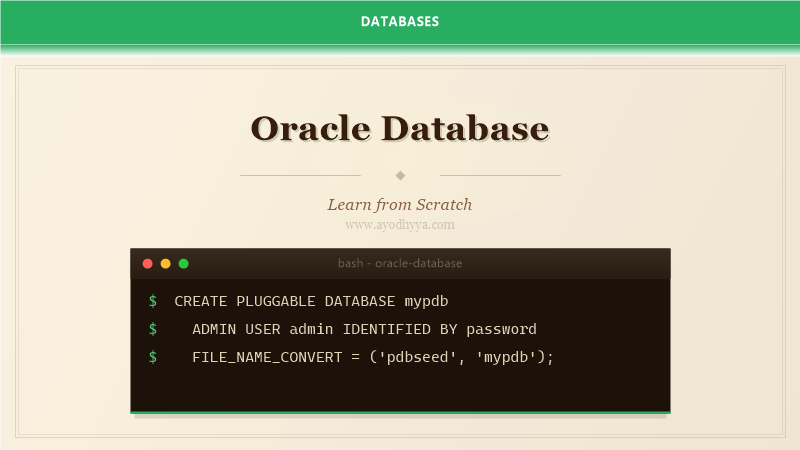
Task: Click the ADMIN USER admin IDENTIFIED line
Action: point(364,330)
